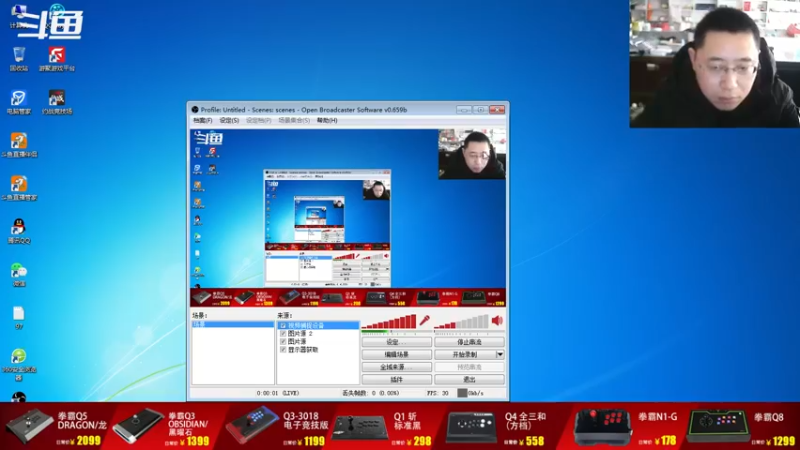Toggle the 图片源 source checkbox
The image size is (800, 450).
(283, 341)
